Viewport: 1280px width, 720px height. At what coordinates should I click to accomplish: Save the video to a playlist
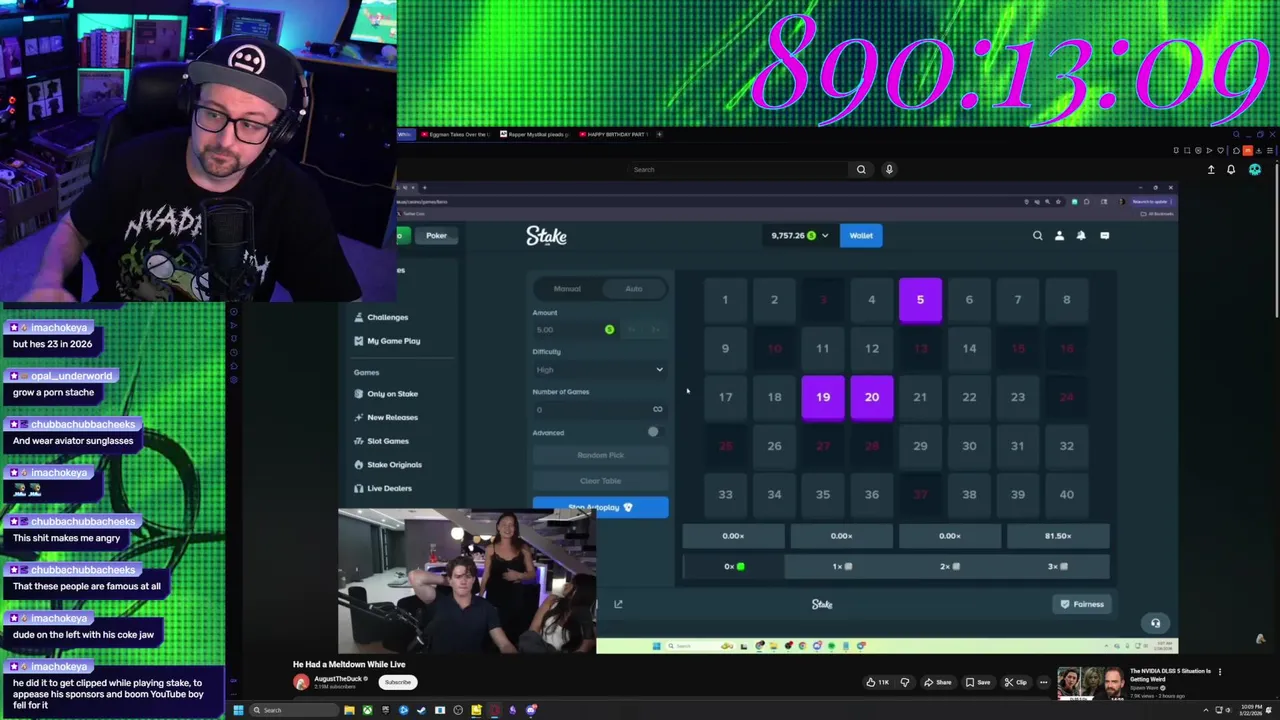tap(977, 682)
